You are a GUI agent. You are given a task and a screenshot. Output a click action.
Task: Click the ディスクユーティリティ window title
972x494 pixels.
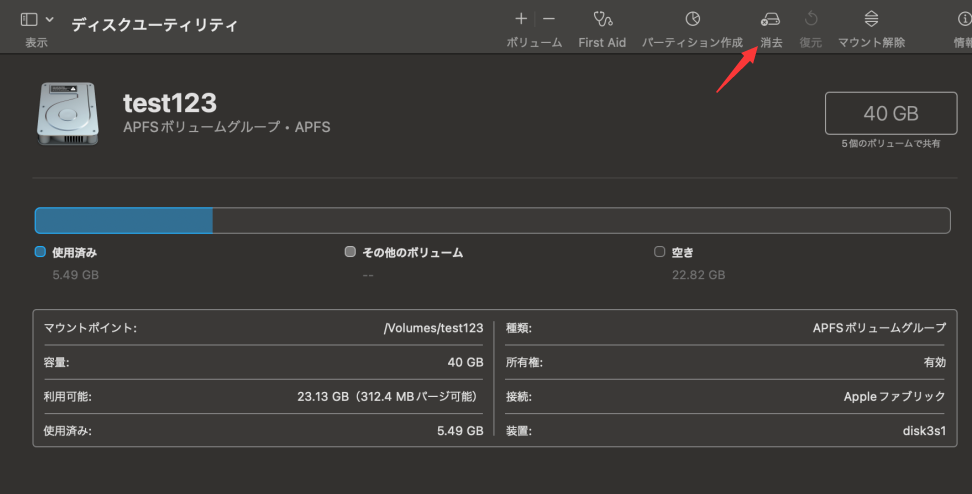tap(154, 25)
